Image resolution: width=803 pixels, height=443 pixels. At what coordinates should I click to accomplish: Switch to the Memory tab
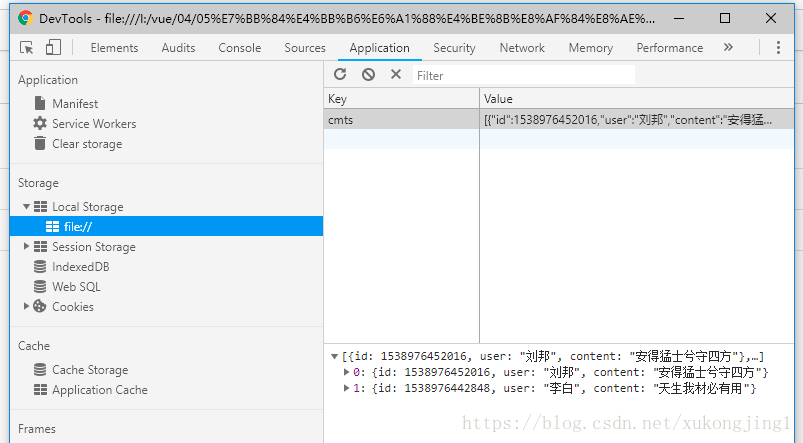(590, 48)
